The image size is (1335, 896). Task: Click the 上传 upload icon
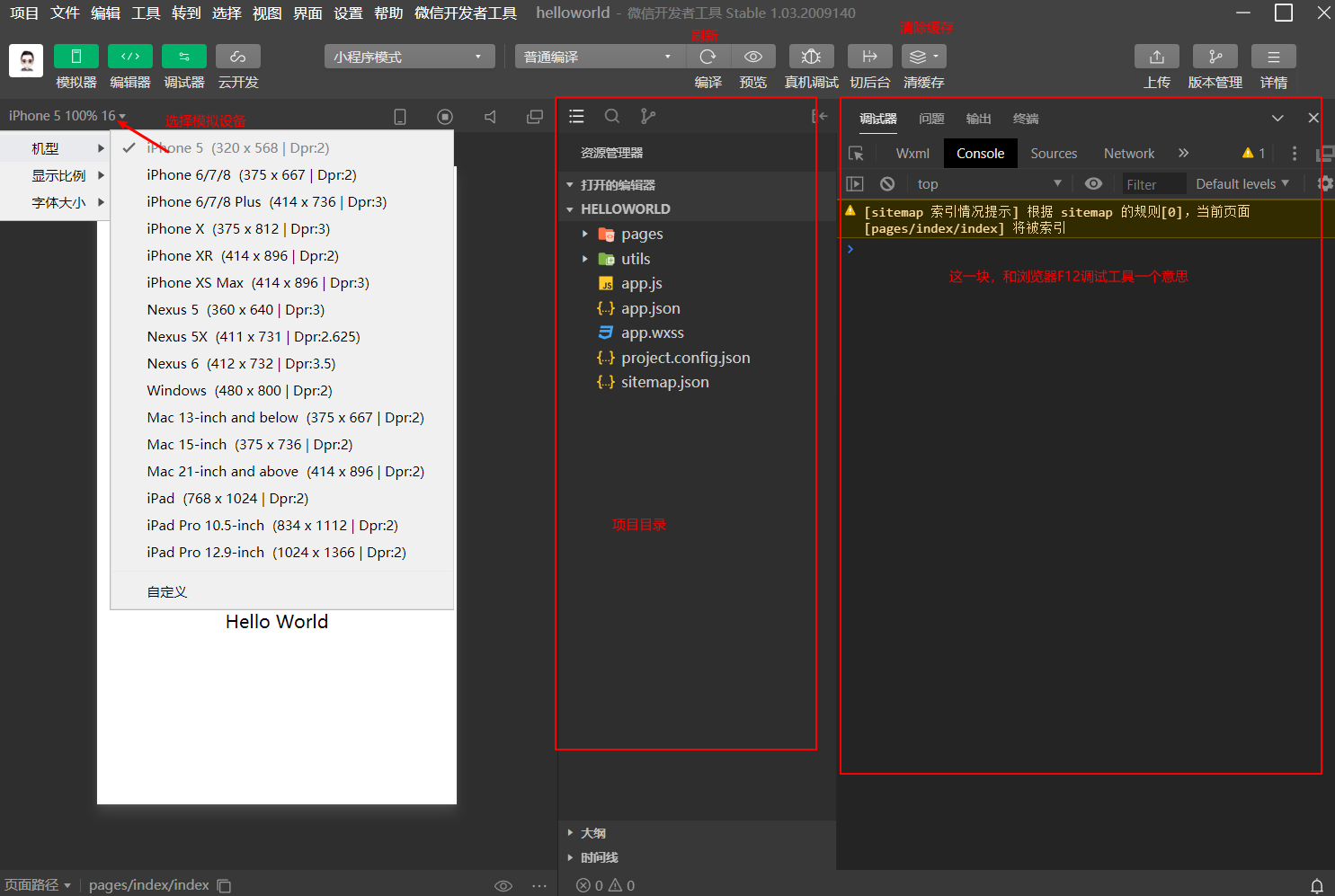[x=1157, y=57]
